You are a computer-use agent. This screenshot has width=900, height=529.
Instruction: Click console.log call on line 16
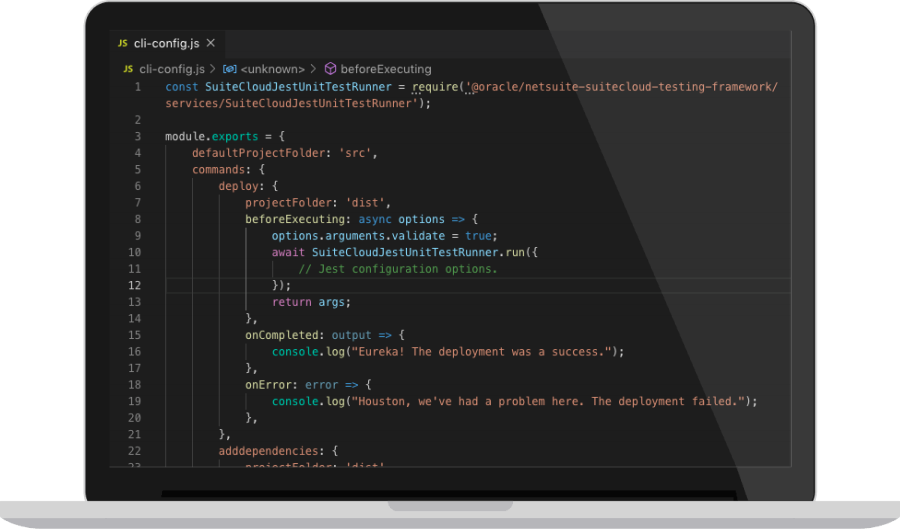coord(308,352)
